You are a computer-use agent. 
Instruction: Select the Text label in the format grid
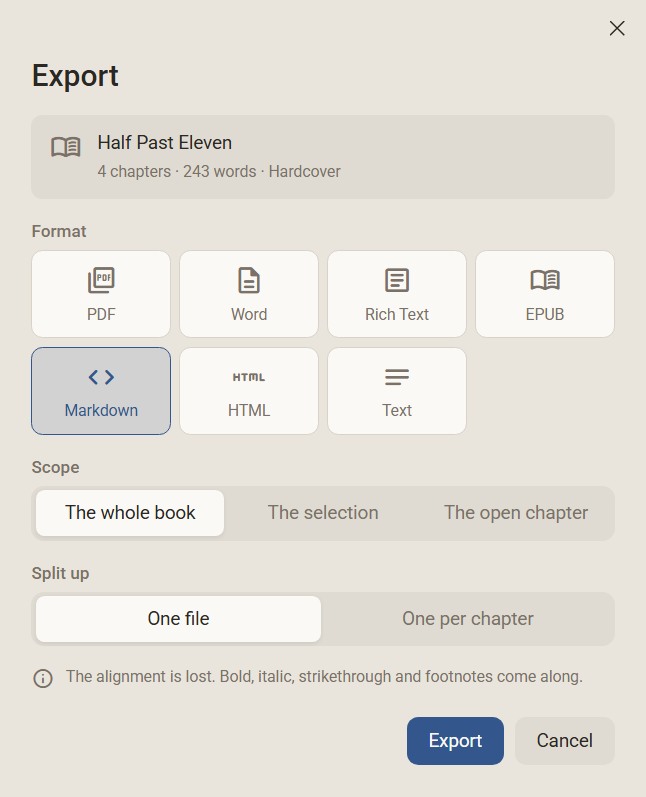click(397, 410)
